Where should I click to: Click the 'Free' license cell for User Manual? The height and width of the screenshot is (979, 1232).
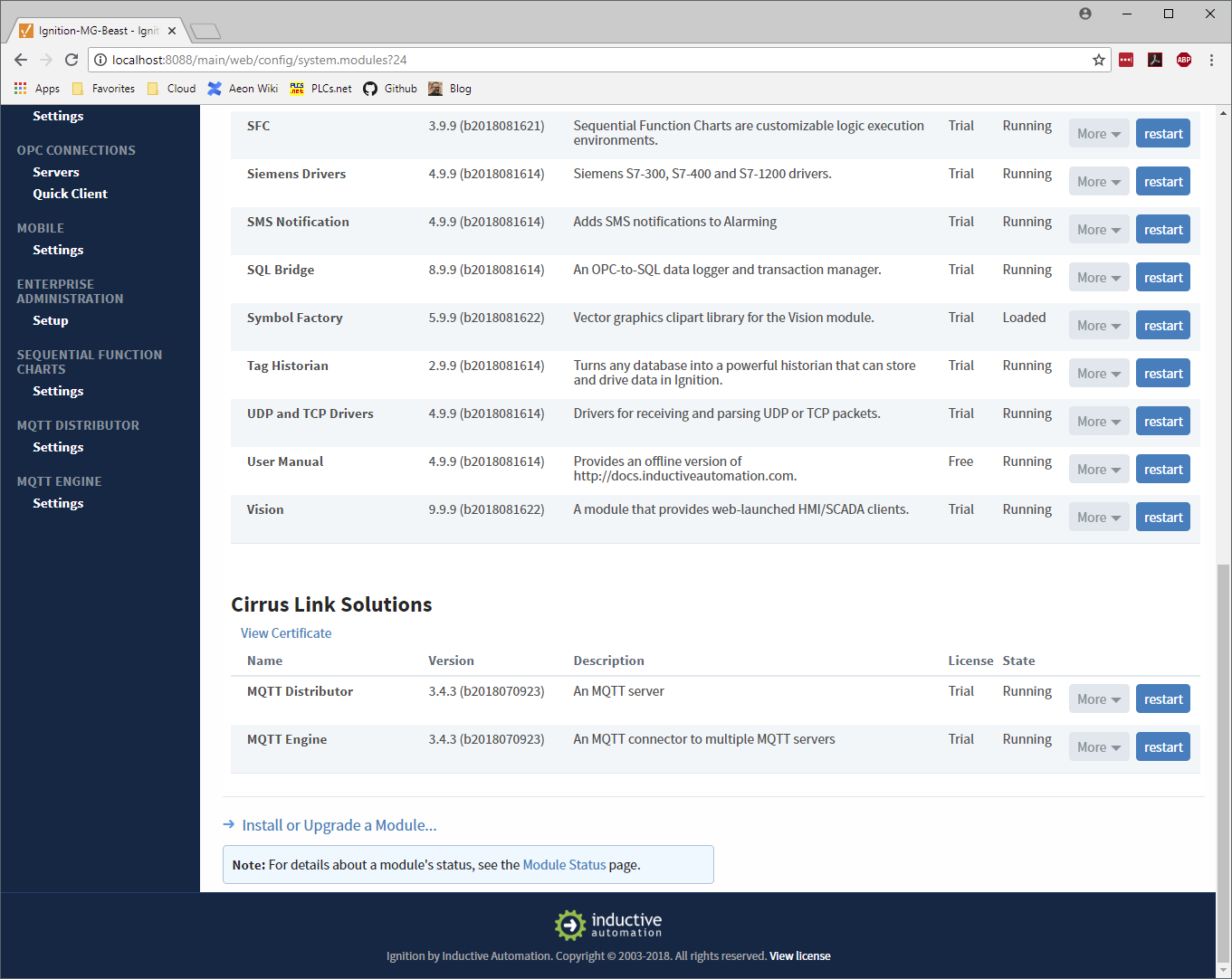point(960,461)
